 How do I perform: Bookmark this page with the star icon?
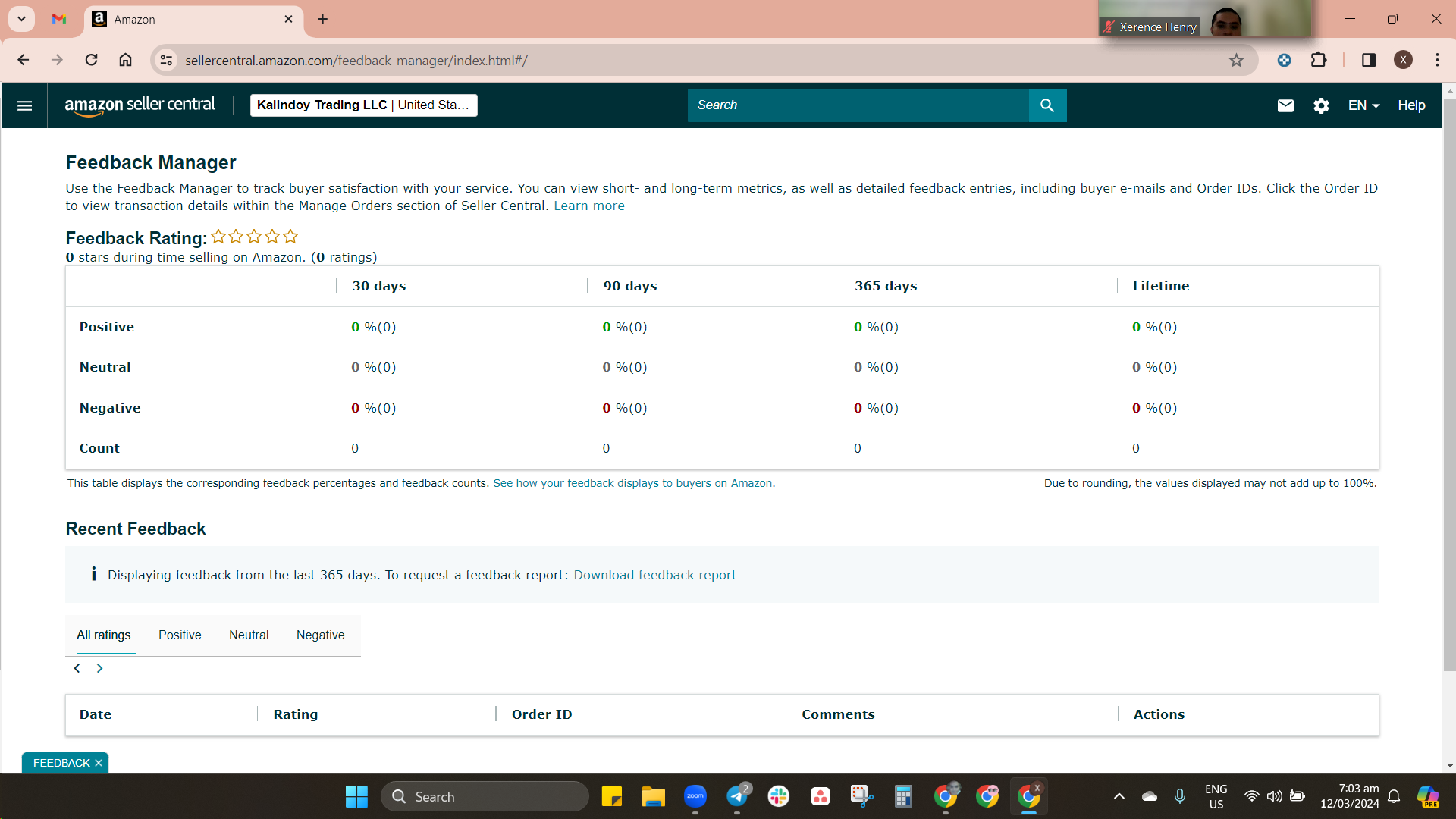1236,60
